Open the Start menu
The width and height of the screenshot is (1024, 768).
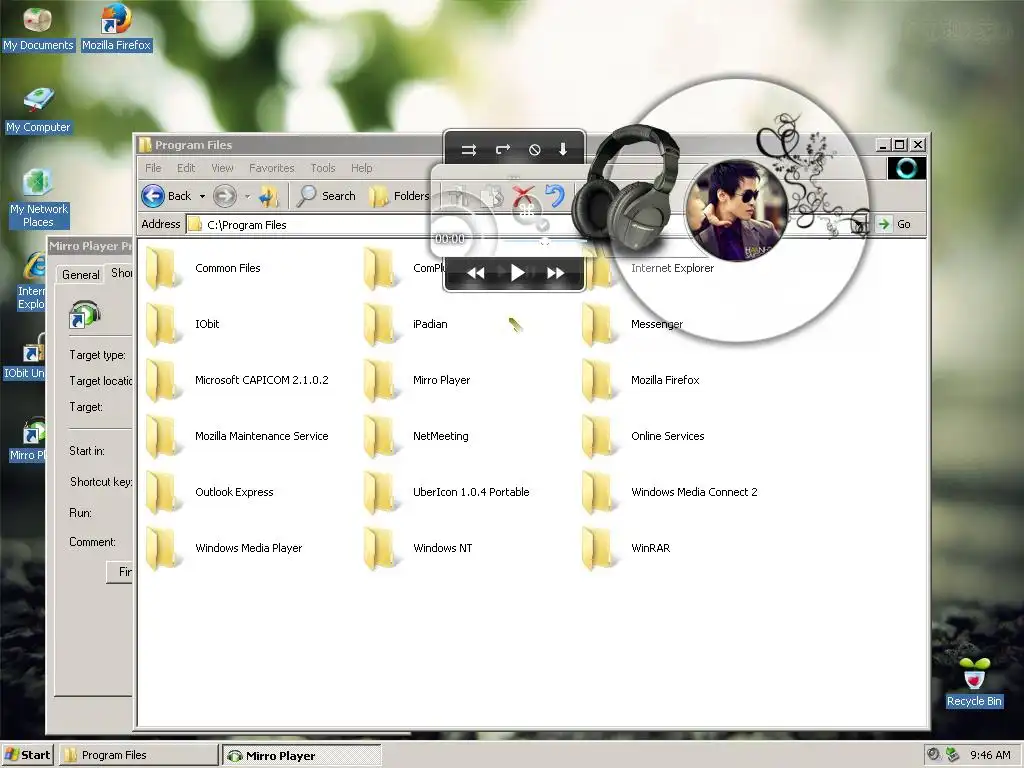pos(27,755)
